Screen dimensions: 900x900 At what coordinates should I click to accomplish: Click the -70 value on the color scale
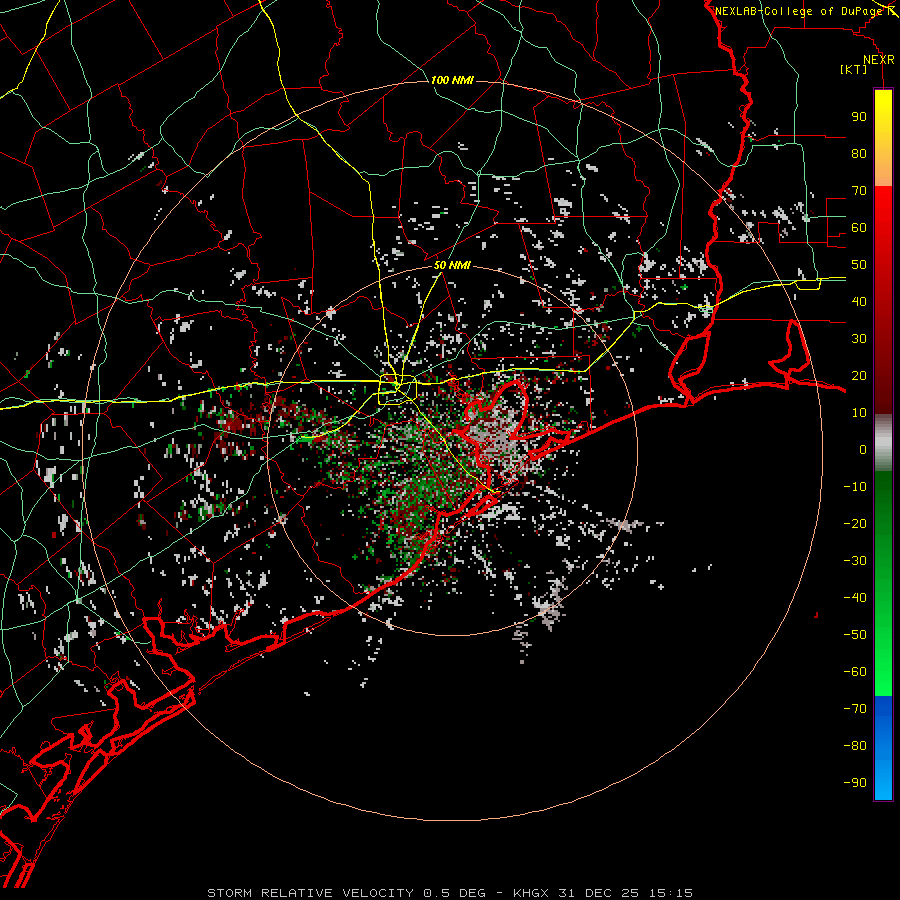tap(855, 709)
